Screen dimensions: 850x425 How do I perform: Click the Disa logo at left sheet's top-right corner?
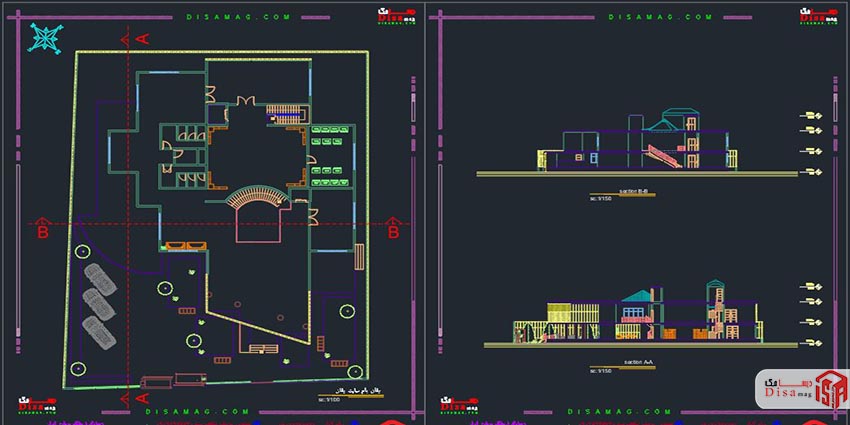click(x=391, y=13)
